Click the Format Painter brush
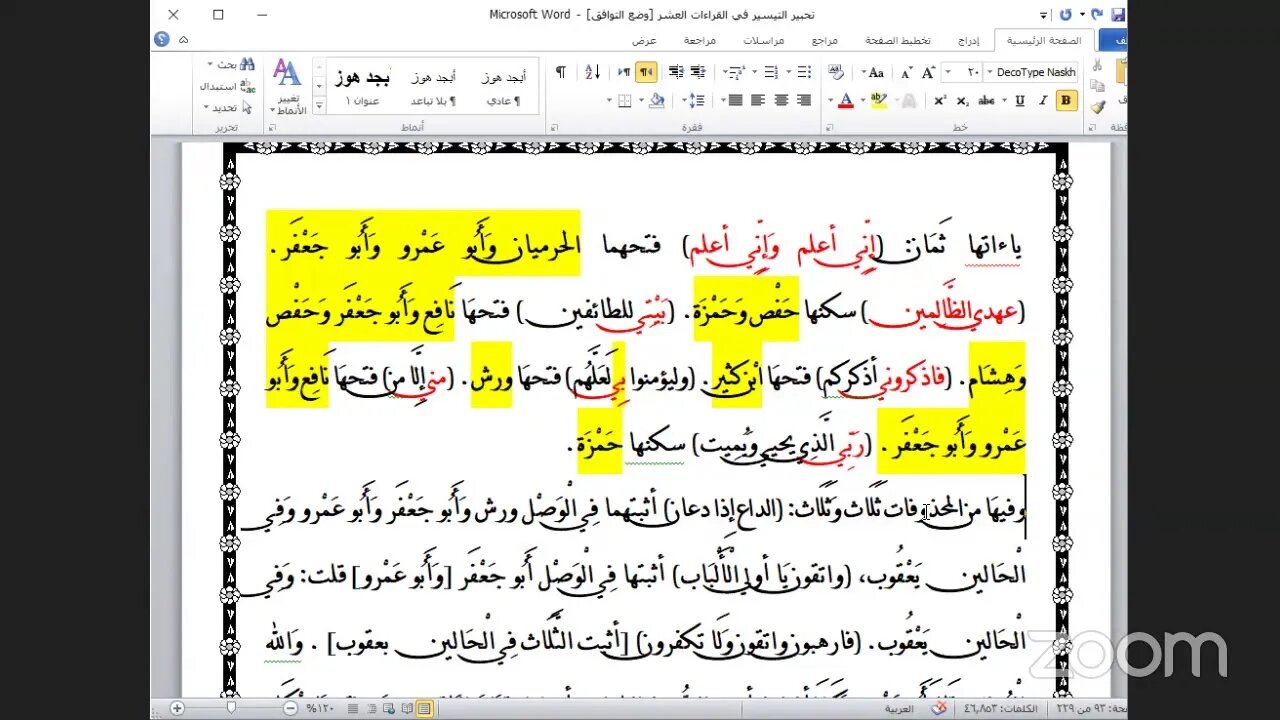This screenshot has width=1280, height=720. coord(1098,107)
